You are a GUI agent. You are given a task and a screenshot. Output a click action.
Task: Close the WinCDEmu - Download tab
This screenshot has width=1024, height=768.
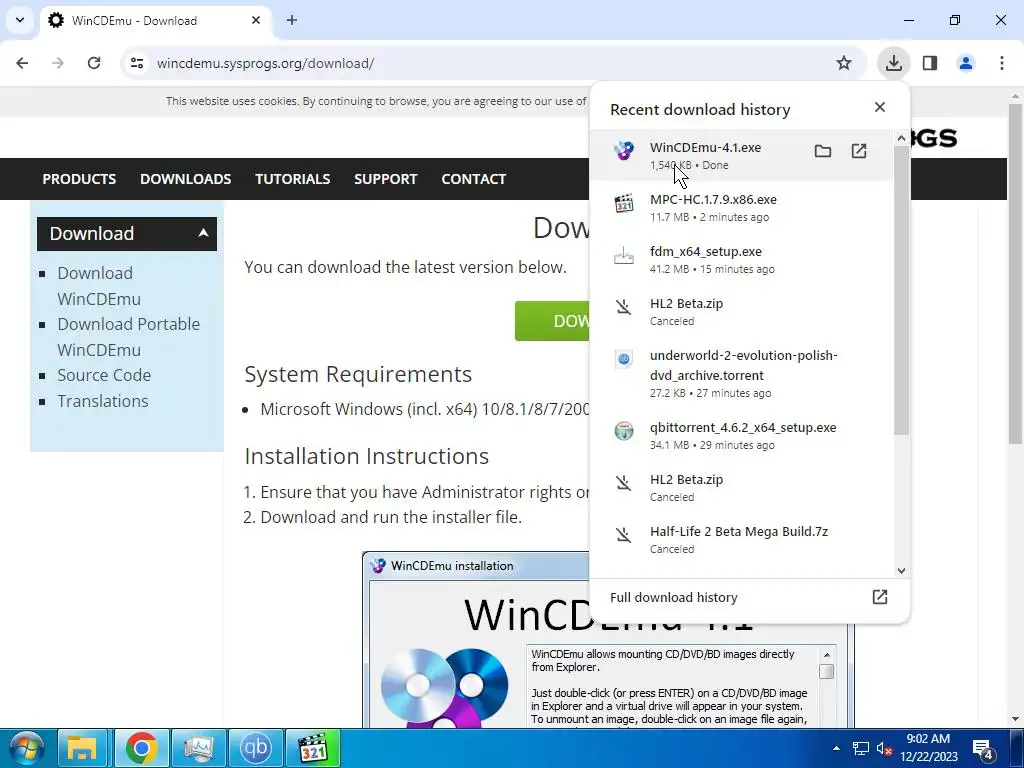click(256, 20)
